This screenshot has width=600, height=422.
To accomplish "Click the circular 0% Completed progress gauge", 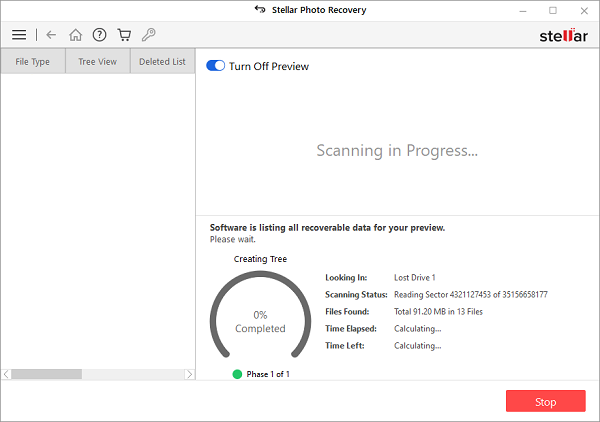I will click(260, 315).
